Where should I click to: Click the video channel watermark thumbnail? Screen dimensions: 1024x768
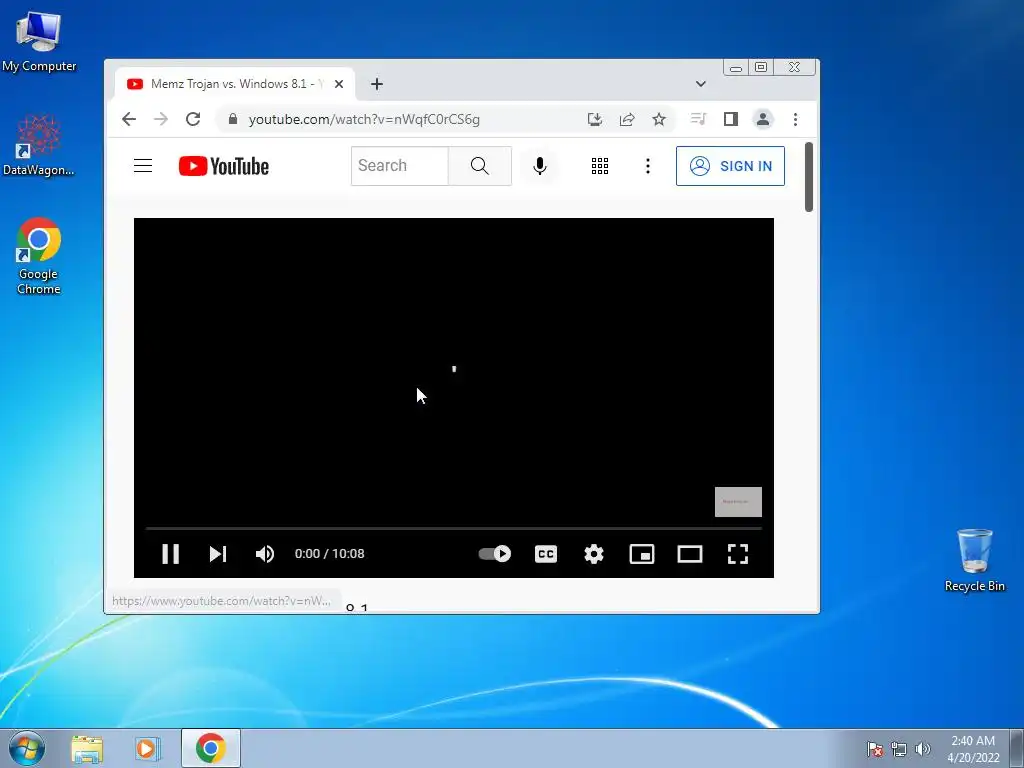[738, 502]
